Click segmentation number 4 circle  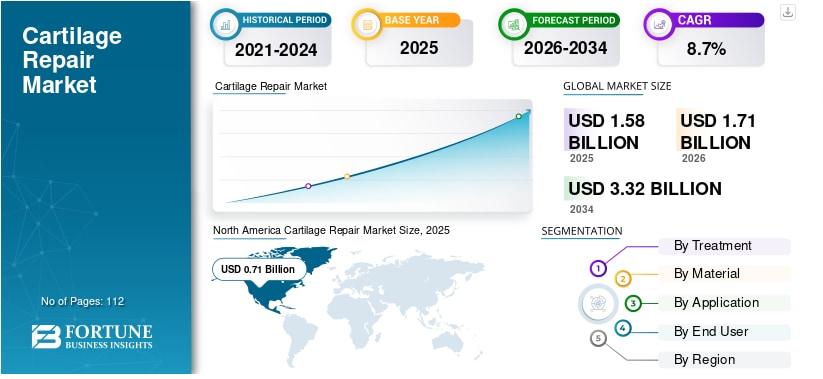pos(622,329)
